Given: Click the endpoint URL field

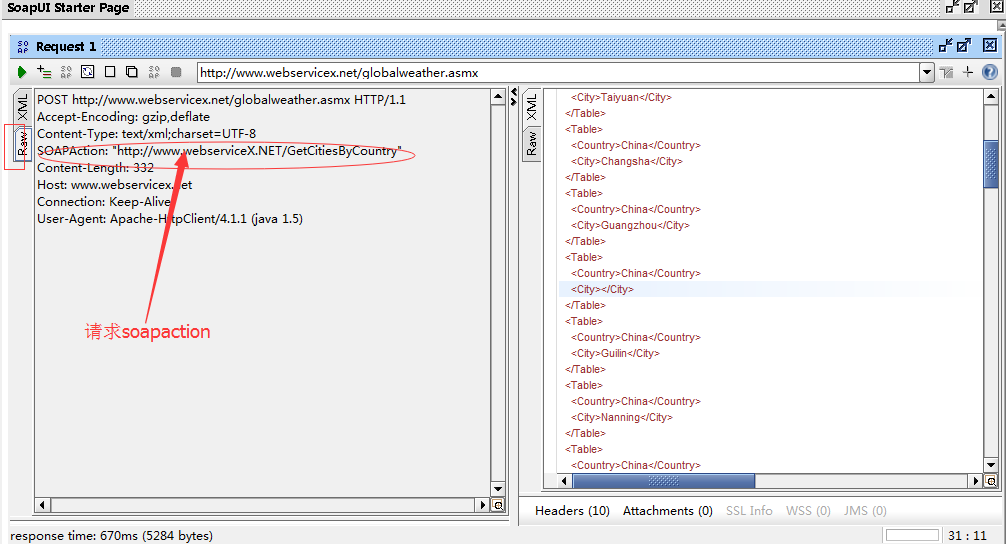Looking at the screenshot, I should coord(558,72).
